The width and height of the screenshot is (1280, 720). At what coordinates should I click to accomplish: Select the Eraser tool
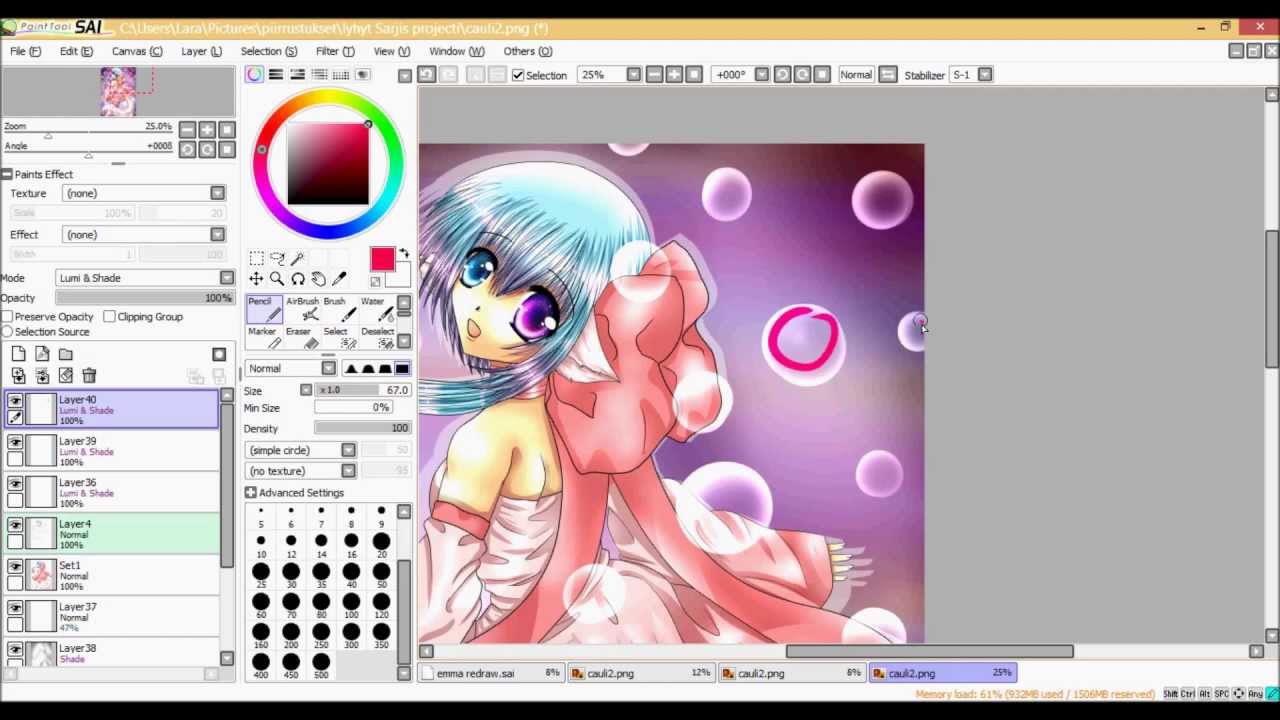[x=302, y=338]
